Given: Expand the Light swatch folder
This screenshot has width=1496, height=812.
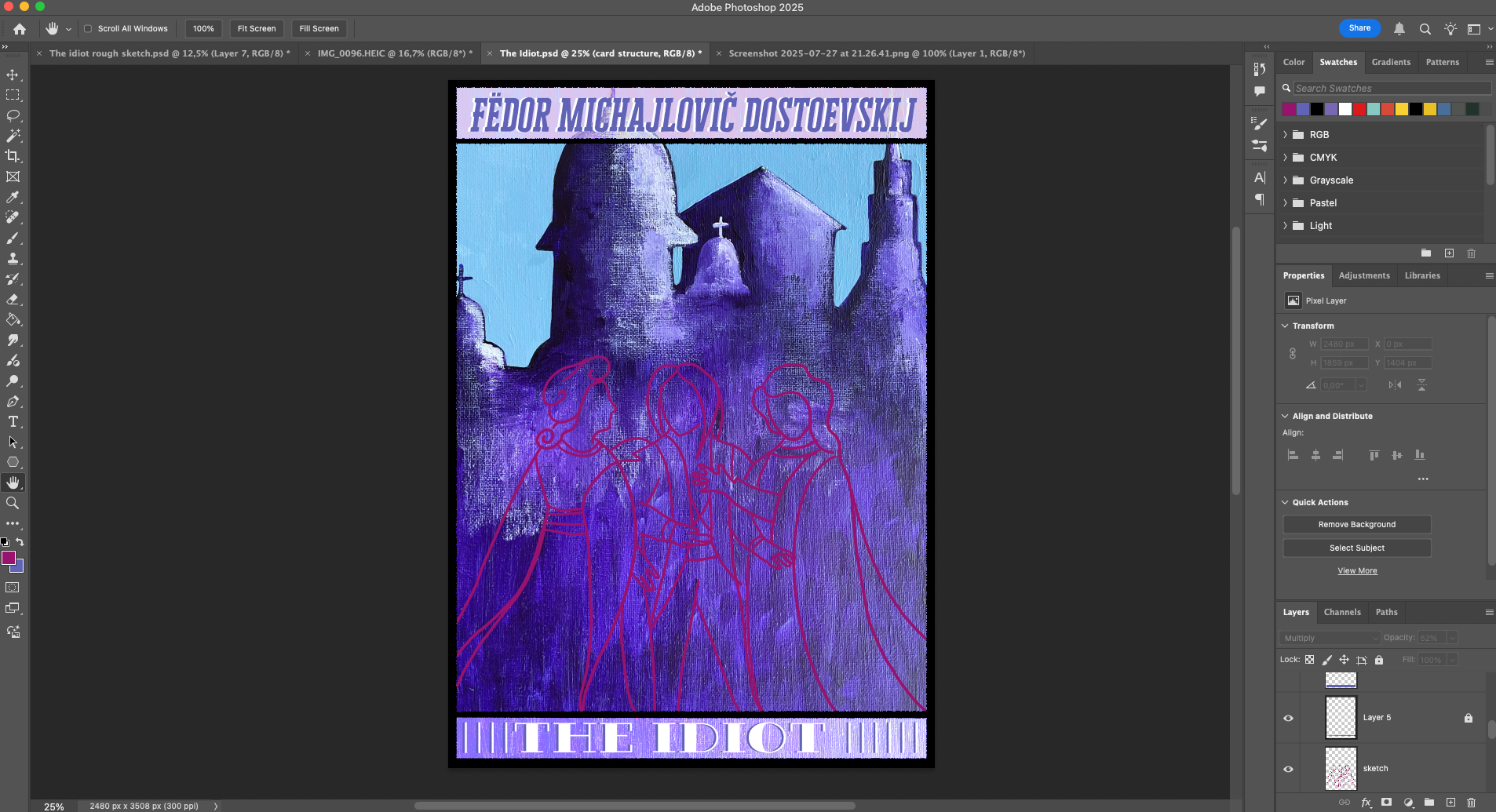Looking at the screenshot, I should coord(1285,226).
